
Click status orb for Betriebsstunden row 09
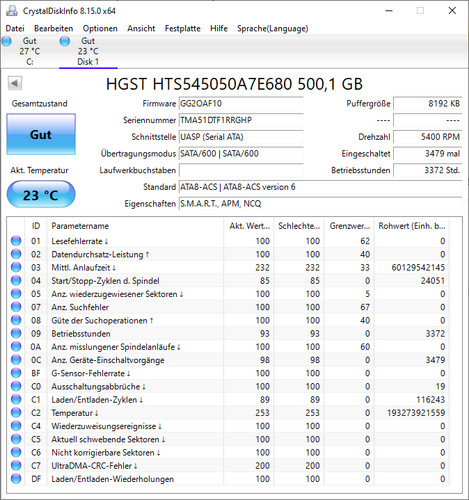click(x=16, y=333)
